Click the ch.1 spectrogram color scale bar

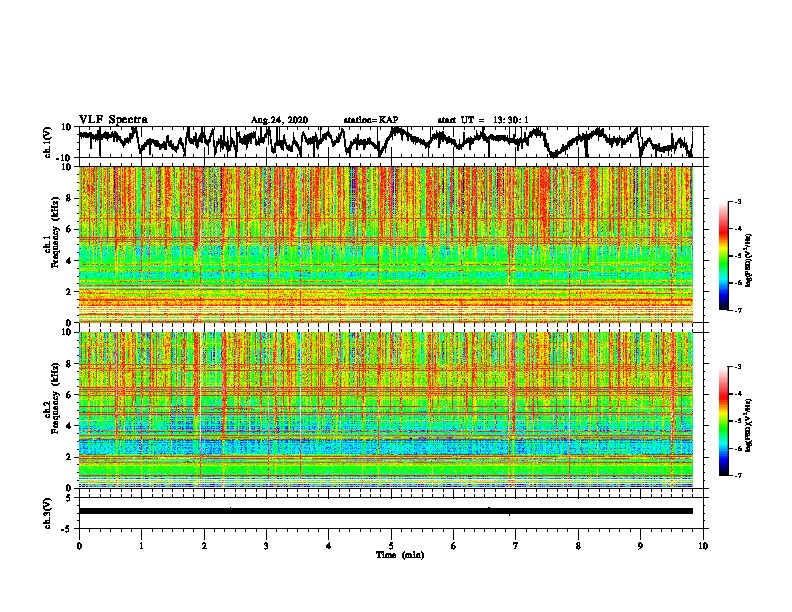(x=723, y=256)
